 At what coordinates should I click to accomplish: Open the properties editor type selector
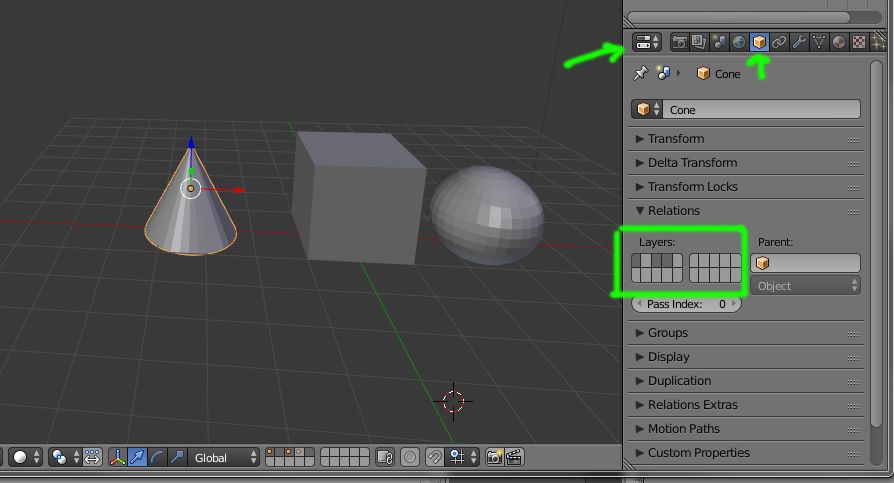pos(647,42)
